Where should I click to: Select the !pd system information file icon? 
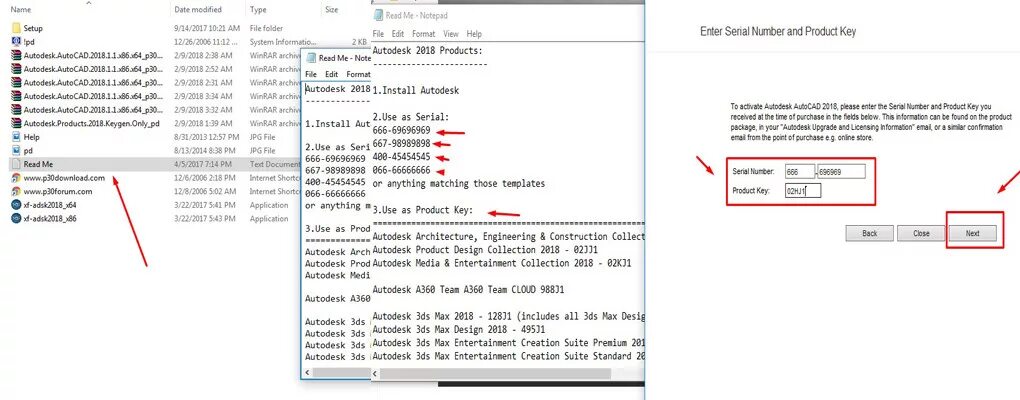[x=16, y=42]
